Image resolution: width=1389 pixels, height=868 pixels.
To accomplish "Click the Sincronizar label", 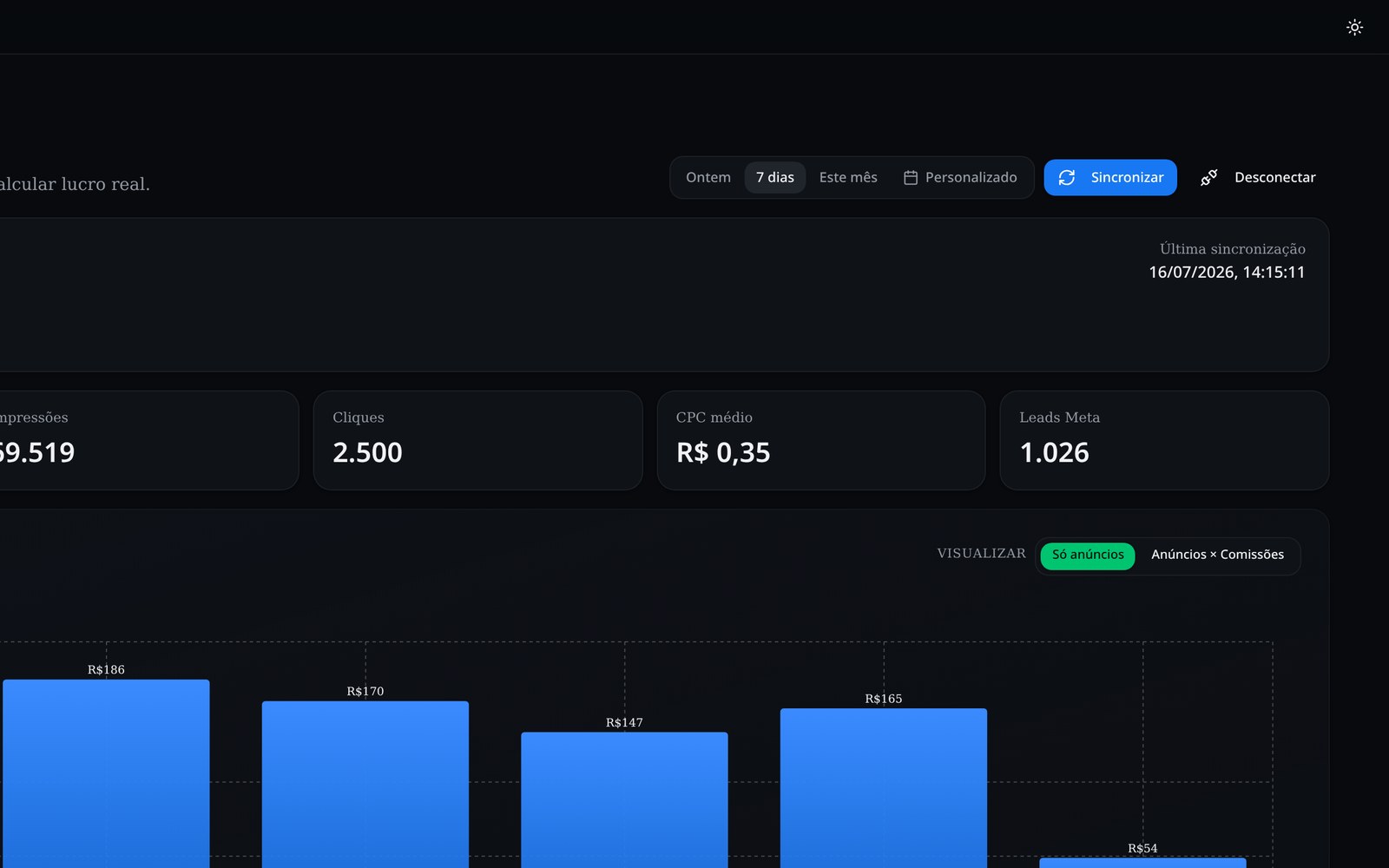I will point(1127,177).
